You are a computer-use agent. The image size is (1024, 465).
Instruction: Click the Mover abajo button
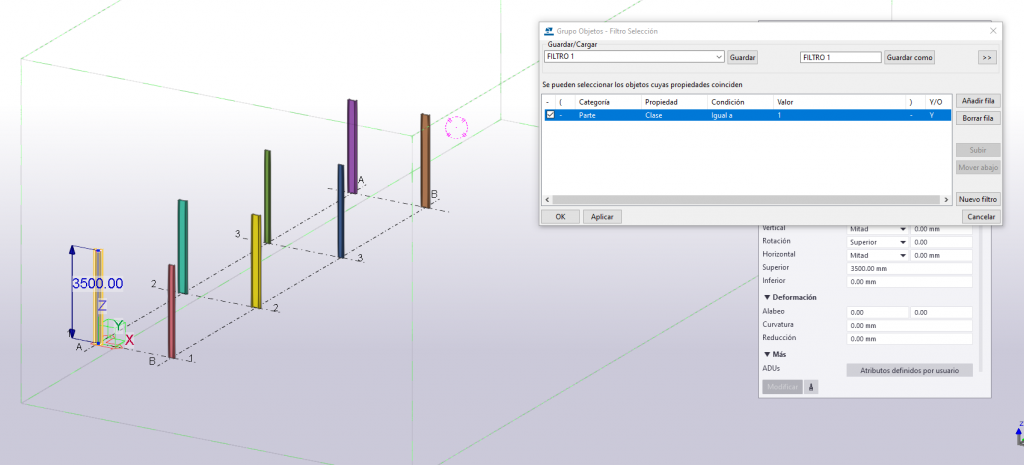[x=978, y=168]
